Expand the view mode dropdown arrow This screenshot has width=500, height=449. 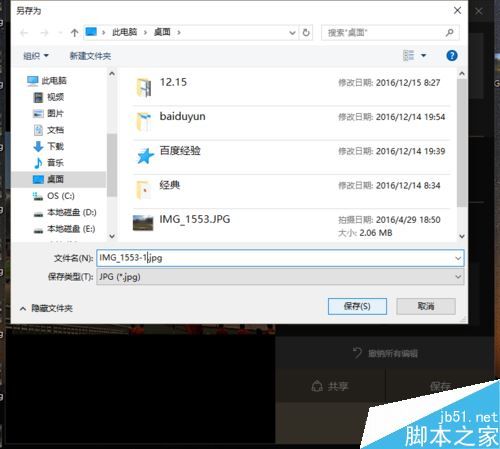pyautogui.click(x=423, y=55)
